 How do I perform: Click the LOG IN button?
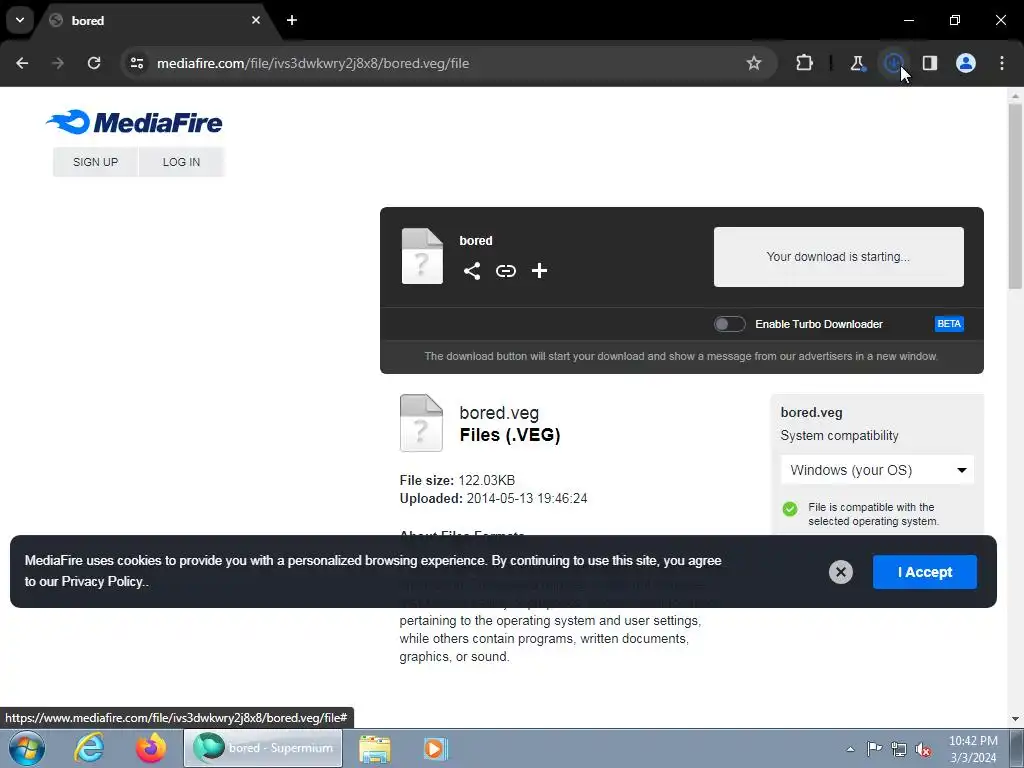[x=182, y=162]
